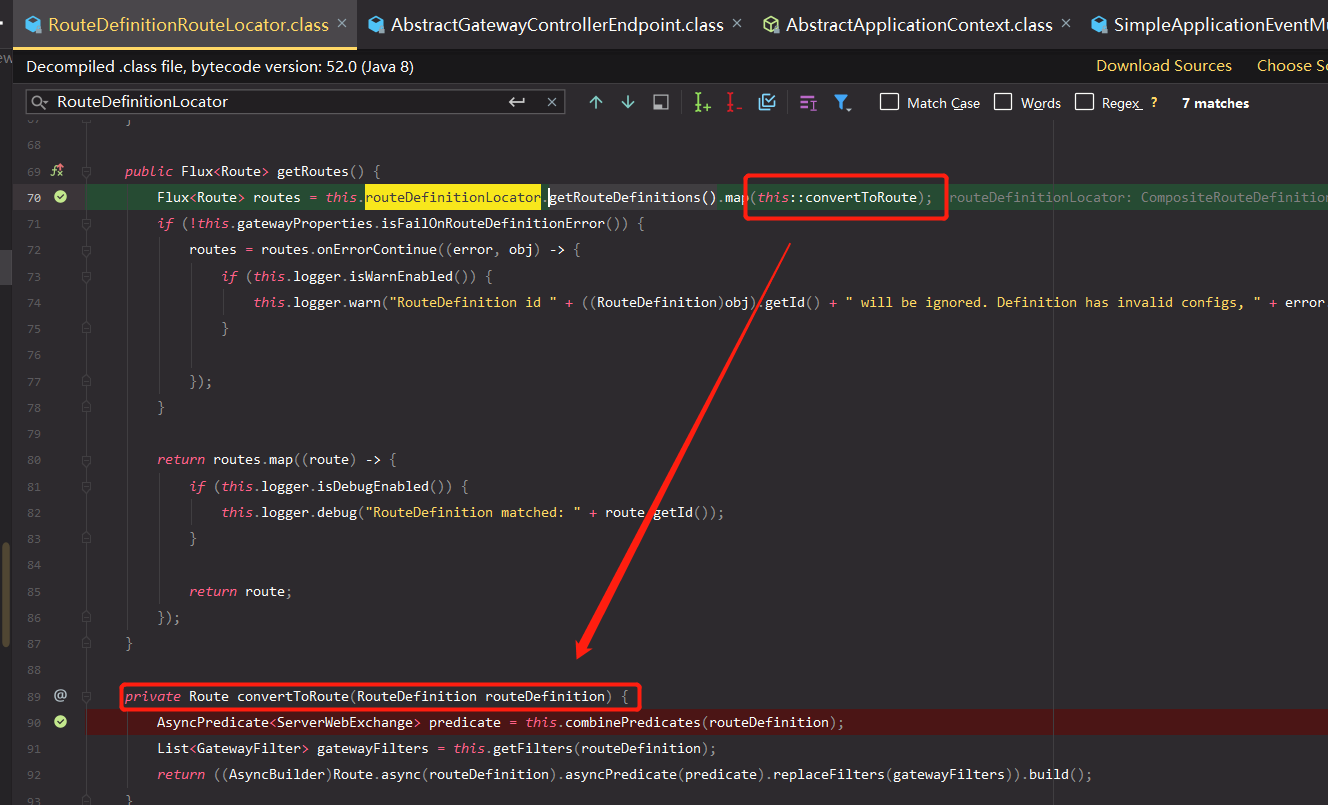Click the override gutter icon on line 69

[58, 171]
